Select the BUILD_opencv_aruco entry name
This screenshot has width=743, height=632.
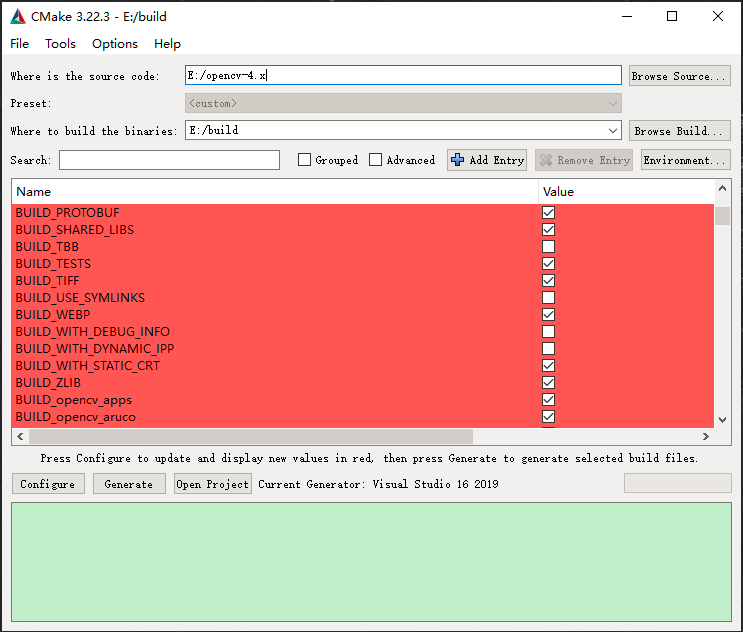pos(75,417)
